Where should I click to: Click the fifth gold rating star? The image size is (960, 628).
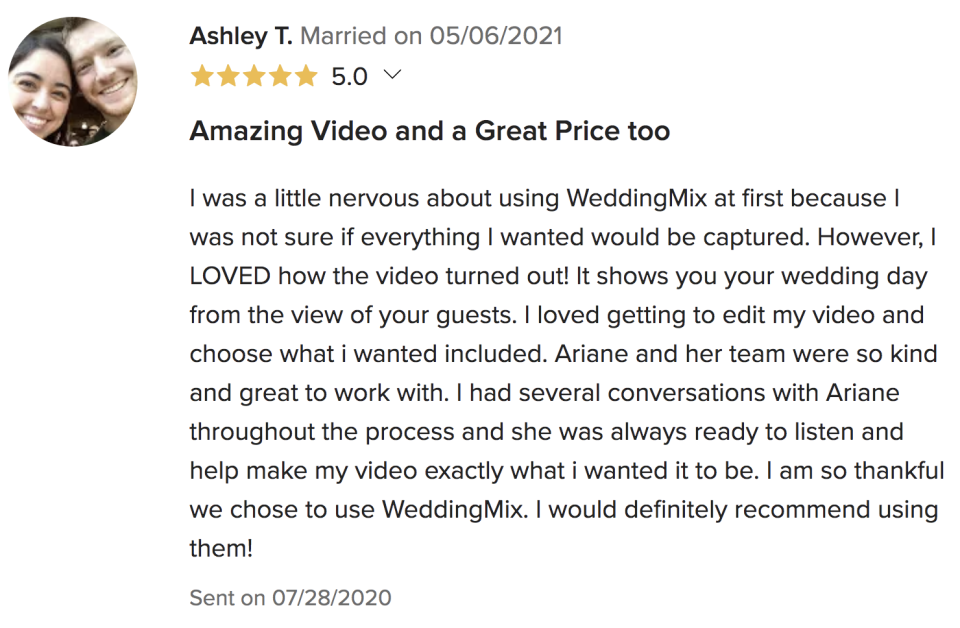pyautogui.click(x=306, y=76)
